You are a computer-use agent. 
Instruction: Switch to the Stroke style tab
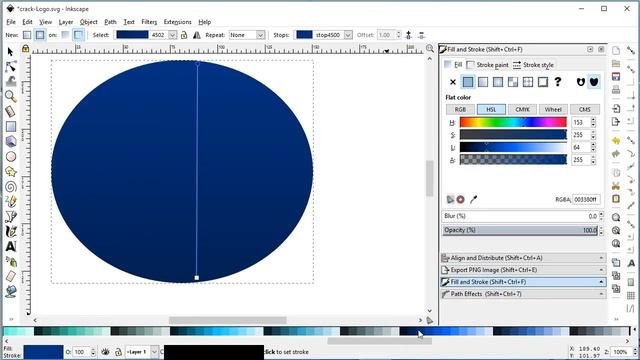click(533, 65)
